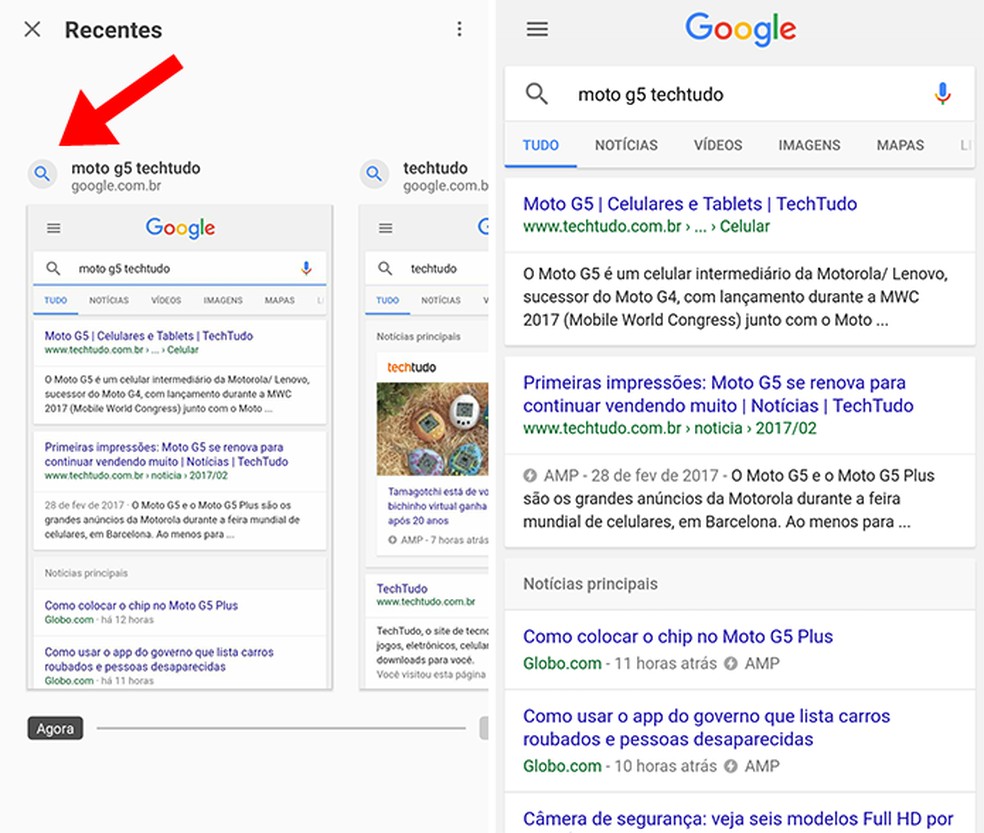The height and width of the screenshot is (833, 984).
Task: Open the "moto g5 techtudo" recent card title
Action: pyautogui.click(x=136, y=168)
